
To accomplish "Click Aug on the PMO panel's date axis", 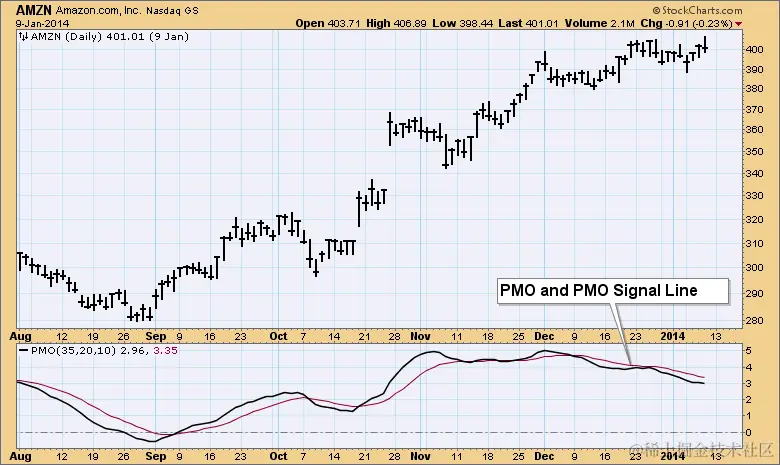I will tap(20, 456).
